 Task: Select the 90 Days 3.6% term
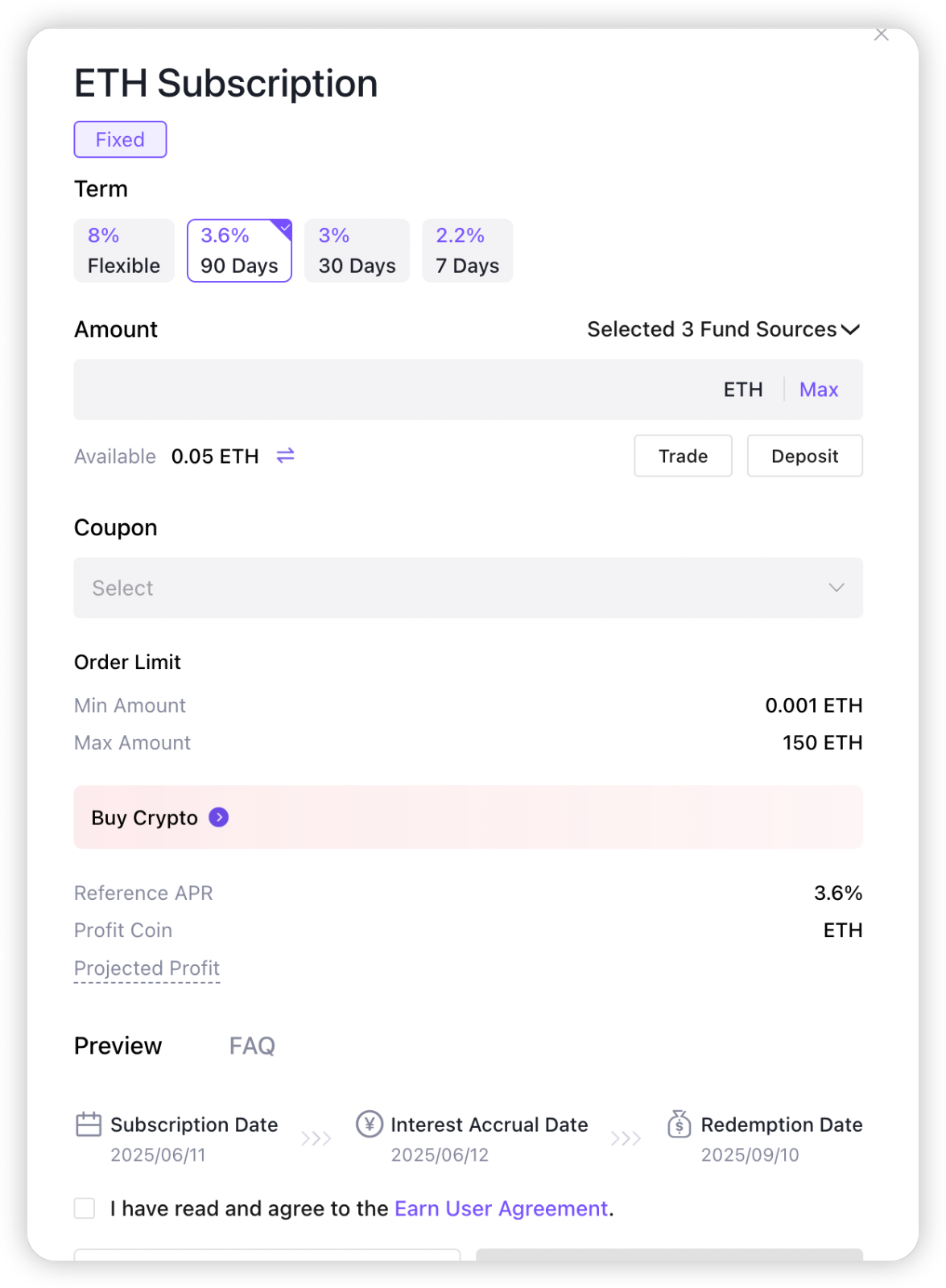pyautogui.click(x=239, y=250)
